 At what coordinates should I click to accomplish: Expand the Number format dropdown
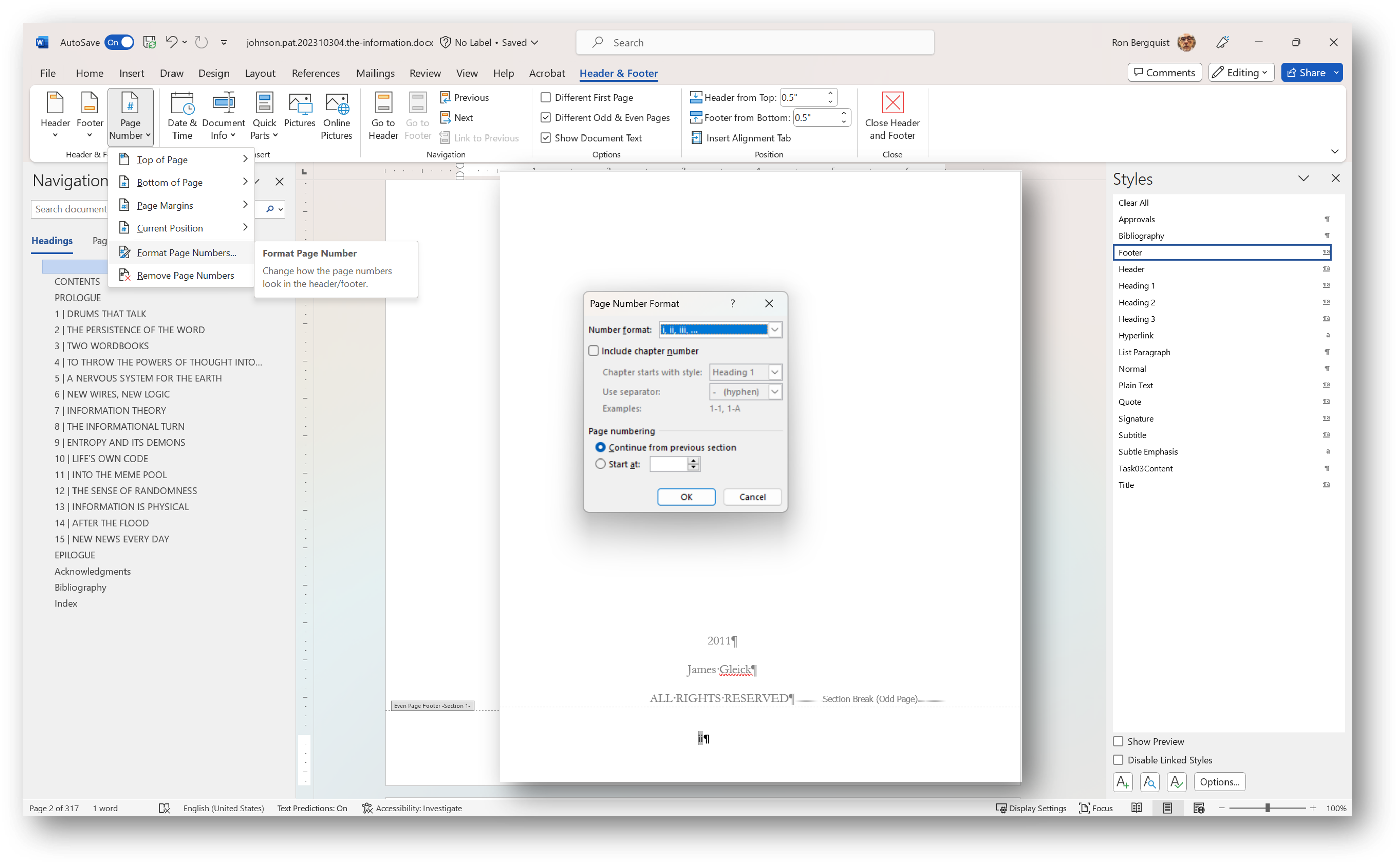(774, 330)
